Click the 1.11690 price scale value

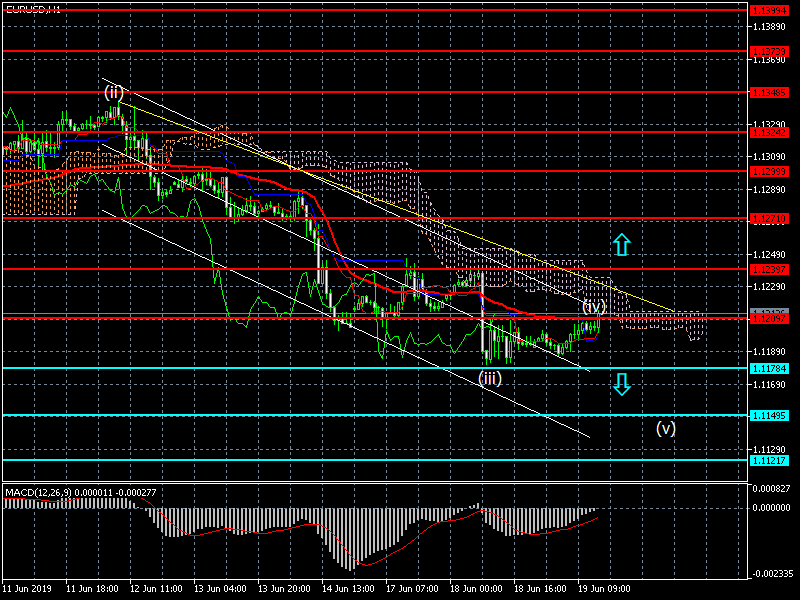769,385
